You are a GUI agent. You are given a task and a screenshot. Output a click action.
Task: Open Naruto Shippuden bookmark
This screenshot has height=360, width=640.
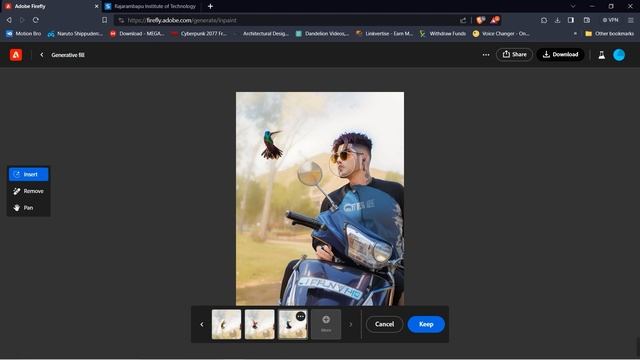[75, 33]
